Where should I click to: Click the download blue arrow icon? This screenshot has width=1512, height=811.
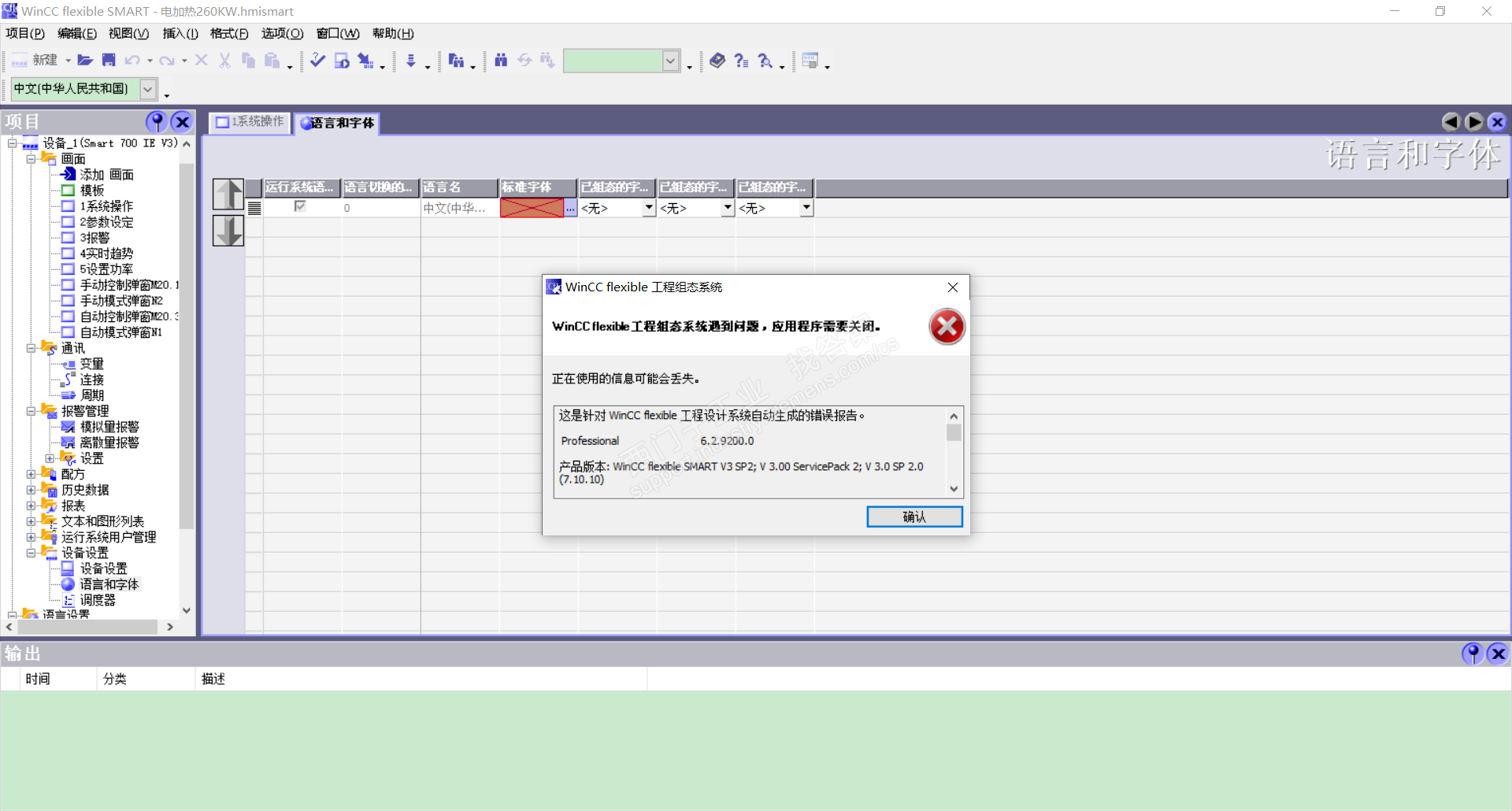click(411, 61)
